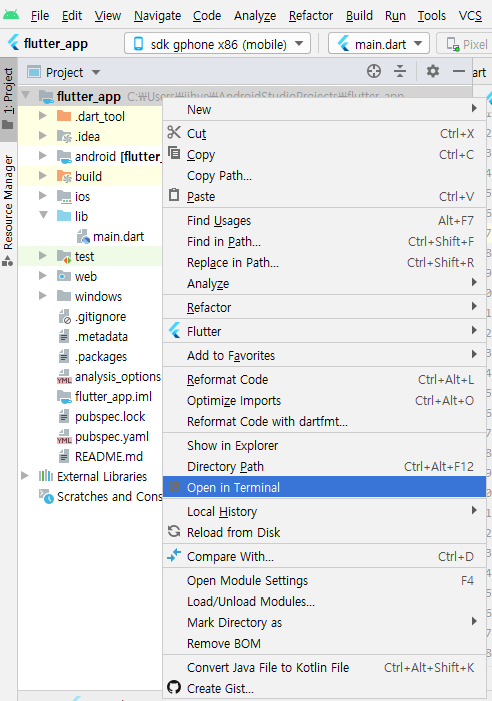
Task: Click the Copy icon in context menu
Action: [x=174, y=153]
